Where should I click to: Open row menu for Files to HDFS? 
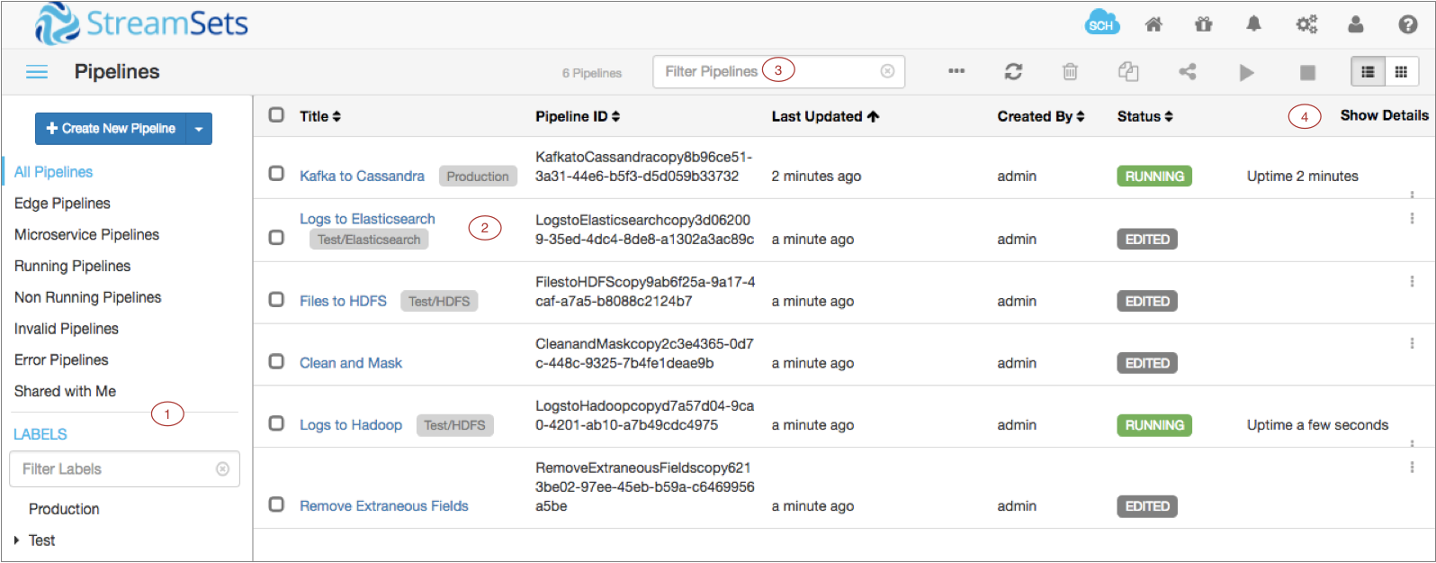coord(1412,281)
